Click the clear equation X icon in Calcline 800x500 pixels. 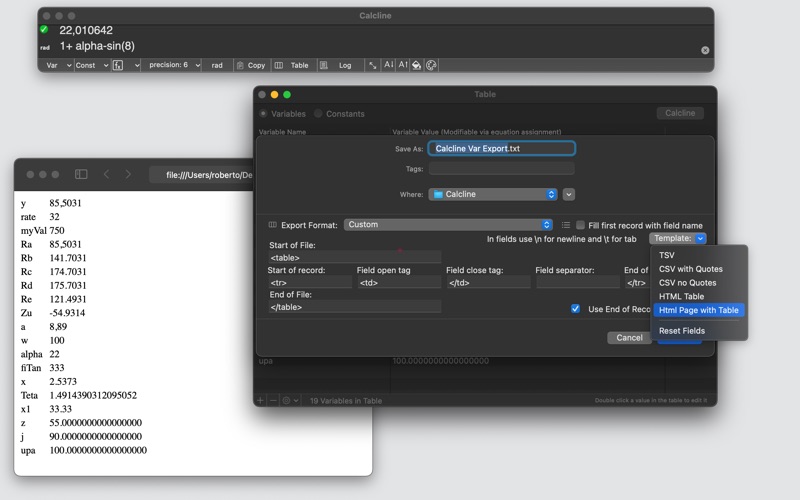click(x=705, y=50)
